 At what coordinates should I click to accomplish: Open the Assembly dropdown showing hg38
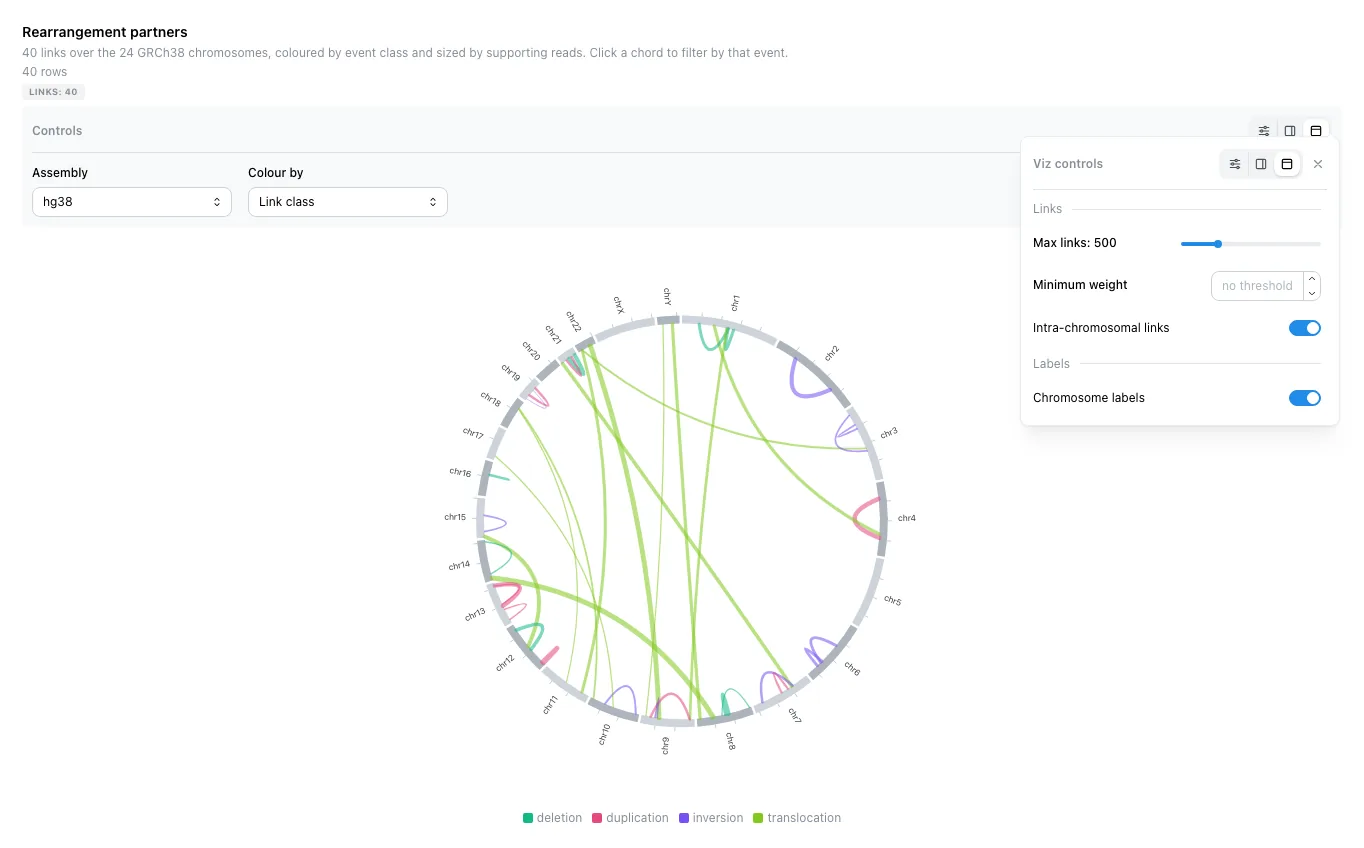[x=132, y=202]
